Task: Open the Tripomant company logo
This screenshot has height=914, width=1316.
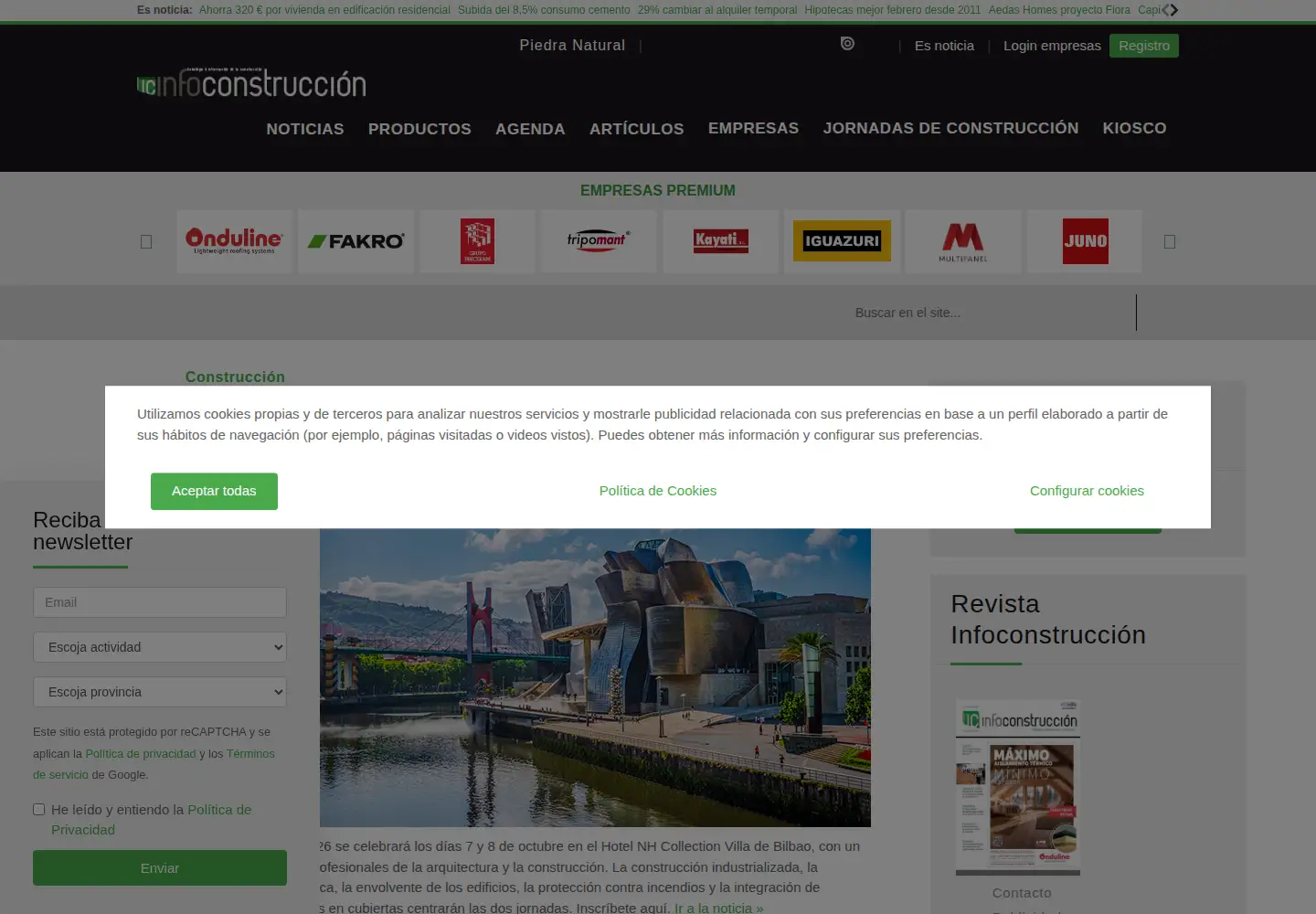Action: pyautogui.click(x=599, y=241)
